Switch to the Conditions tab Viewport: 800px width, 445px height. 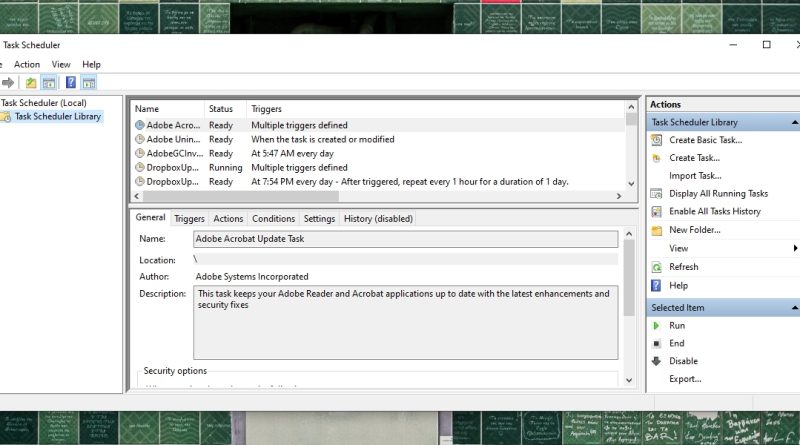tap(273, 218)
